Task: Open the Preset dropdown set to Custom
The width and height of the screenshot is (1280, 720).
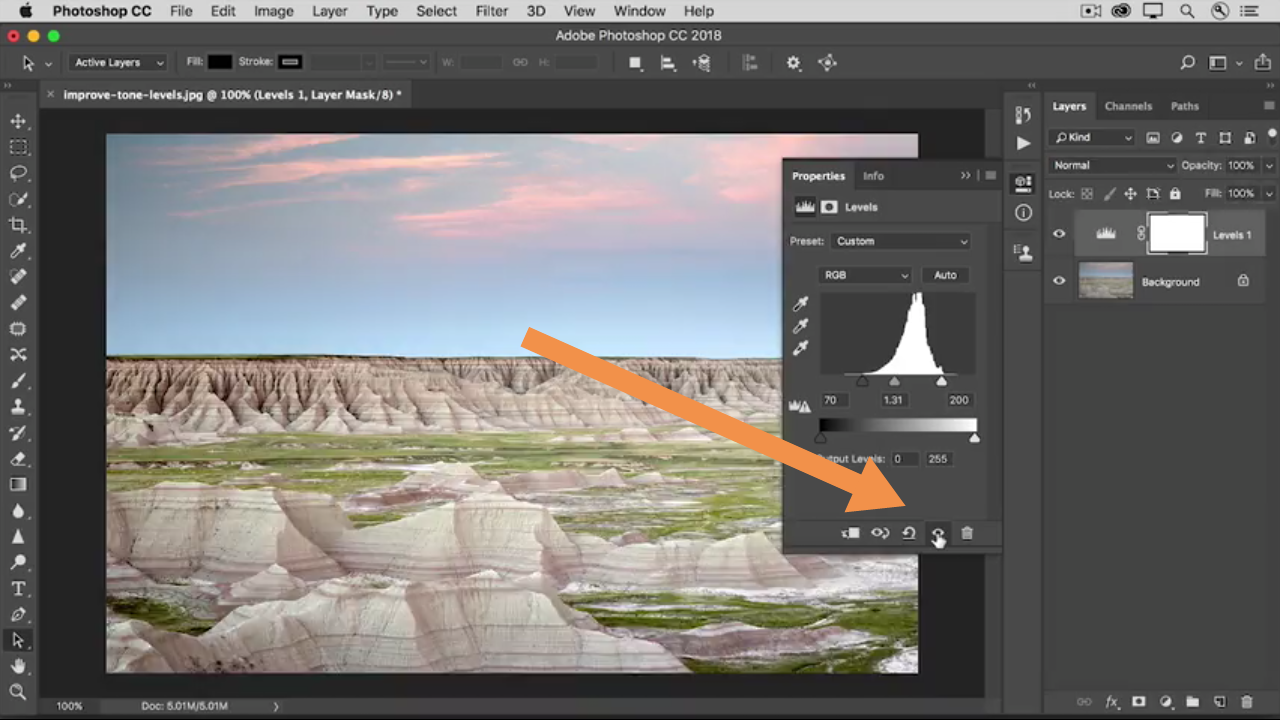Action: click(901, 241)
